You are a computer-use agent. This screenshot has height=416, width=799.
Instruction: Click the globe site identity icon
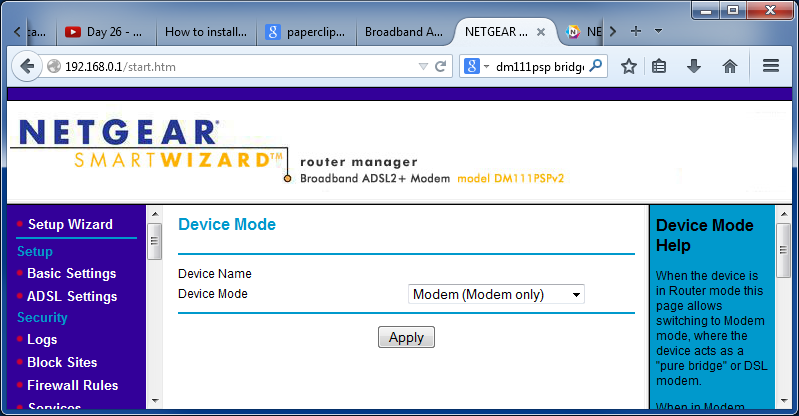[54, 66]
